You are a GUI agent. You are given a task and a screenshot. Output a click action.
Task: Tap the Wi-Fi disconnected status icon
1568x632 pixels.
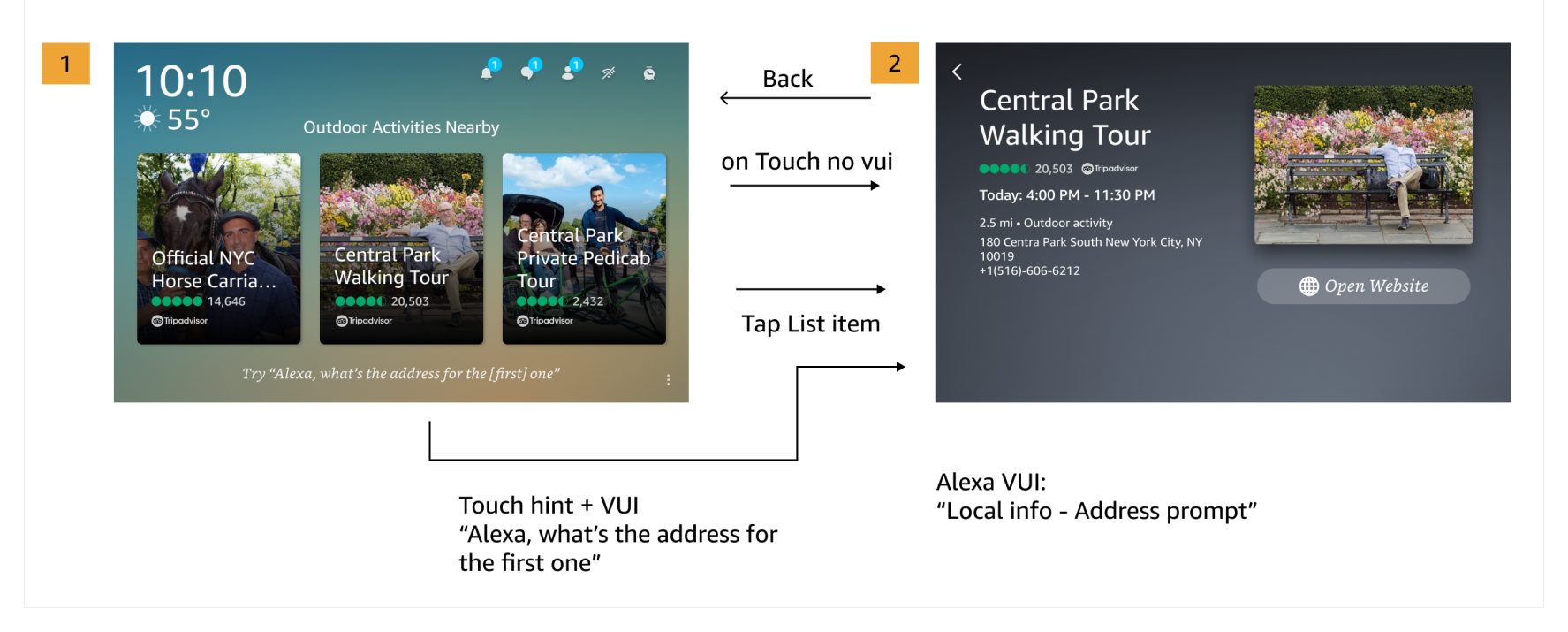click(609, 73)
